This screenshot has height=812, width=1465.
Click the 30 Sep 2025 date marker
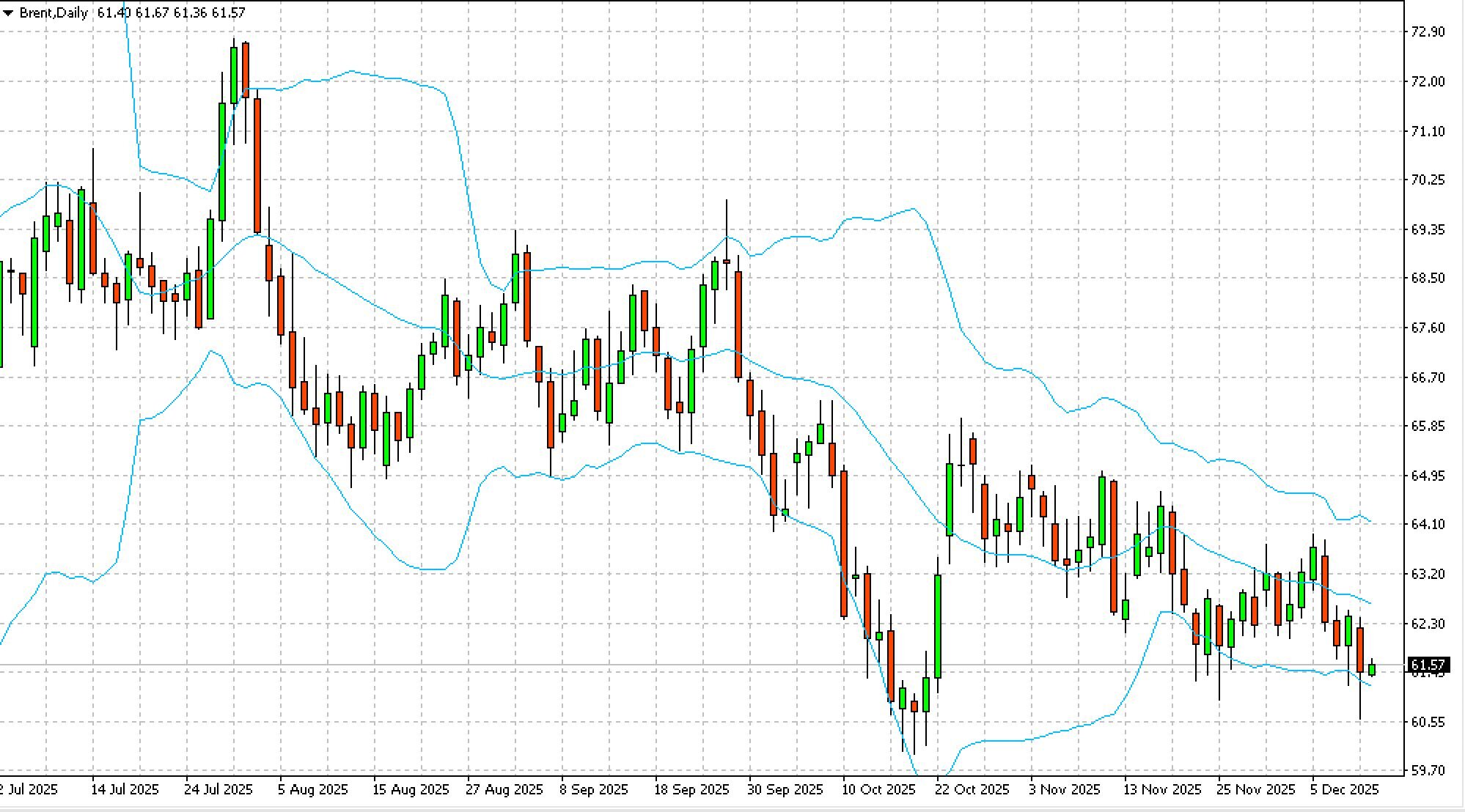coord(785,789)
